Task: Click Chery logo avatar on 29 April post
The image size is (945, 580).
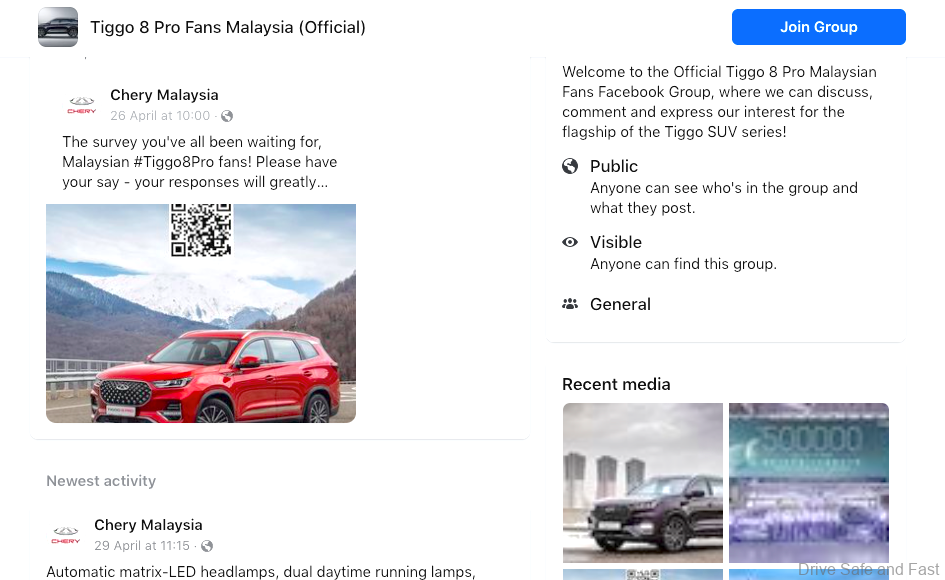Action: pos(66,535)
